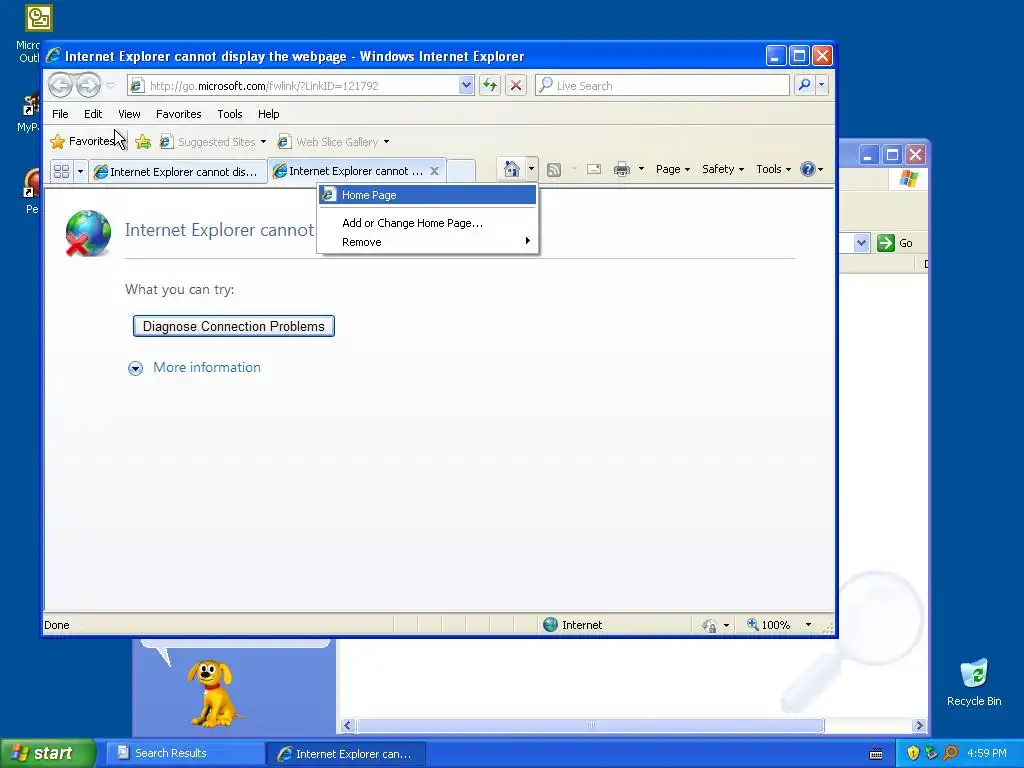Open a new blank tab
The image size is (1024, 768).
tap(461, 171)
